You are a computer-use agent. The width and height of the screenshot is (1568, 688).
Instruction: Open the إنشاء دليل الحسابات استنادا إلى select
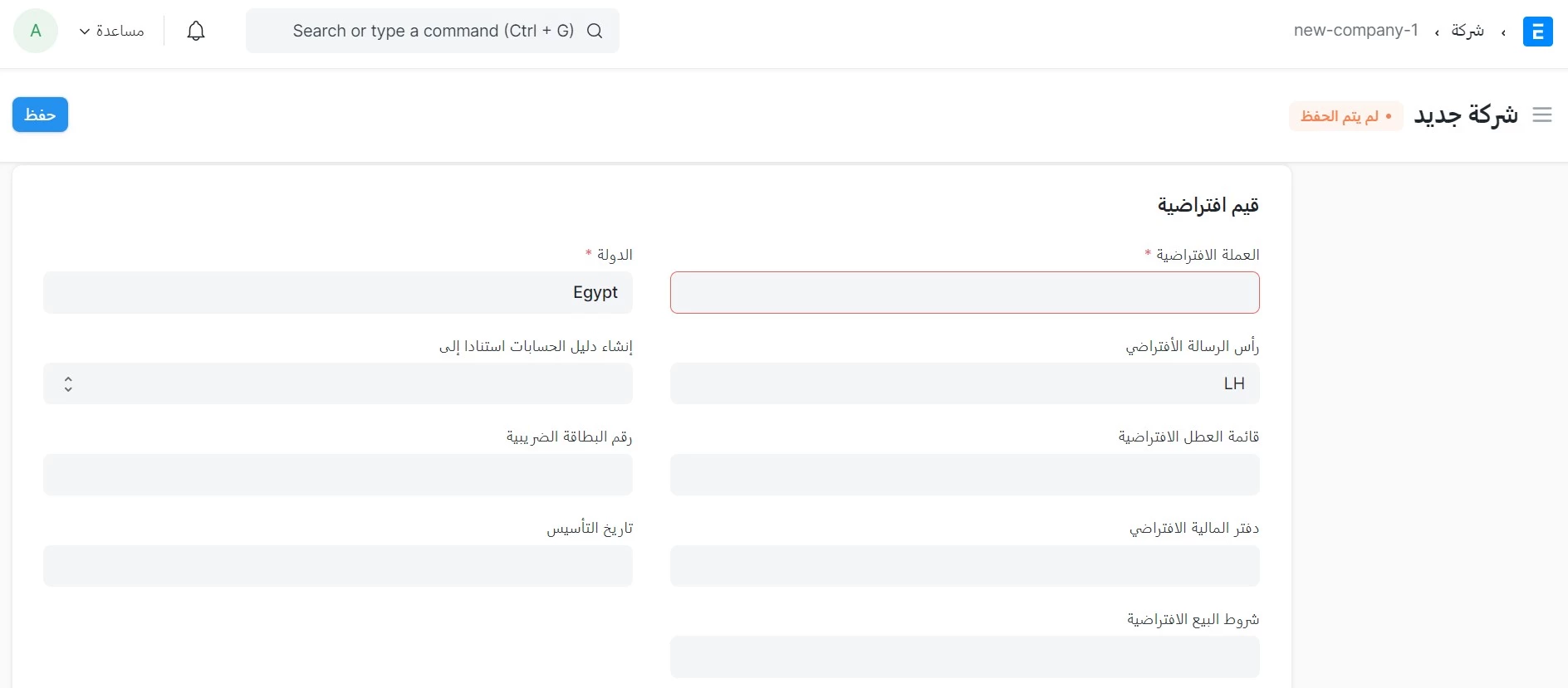[x=338, y=383]
